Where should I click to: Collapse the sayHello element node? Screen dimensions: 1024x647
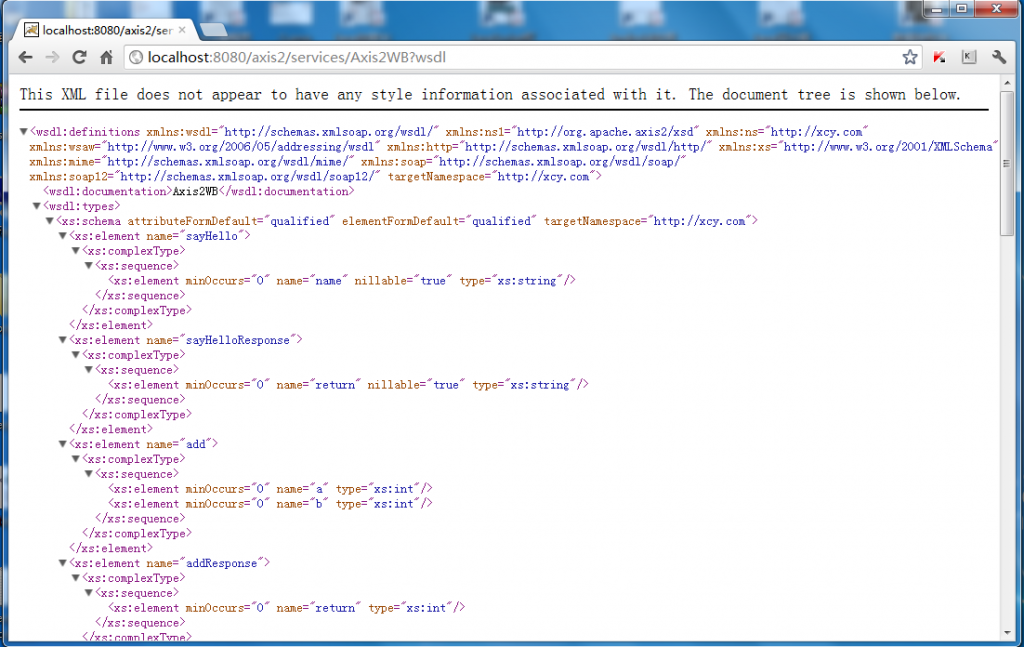(63, 236)
